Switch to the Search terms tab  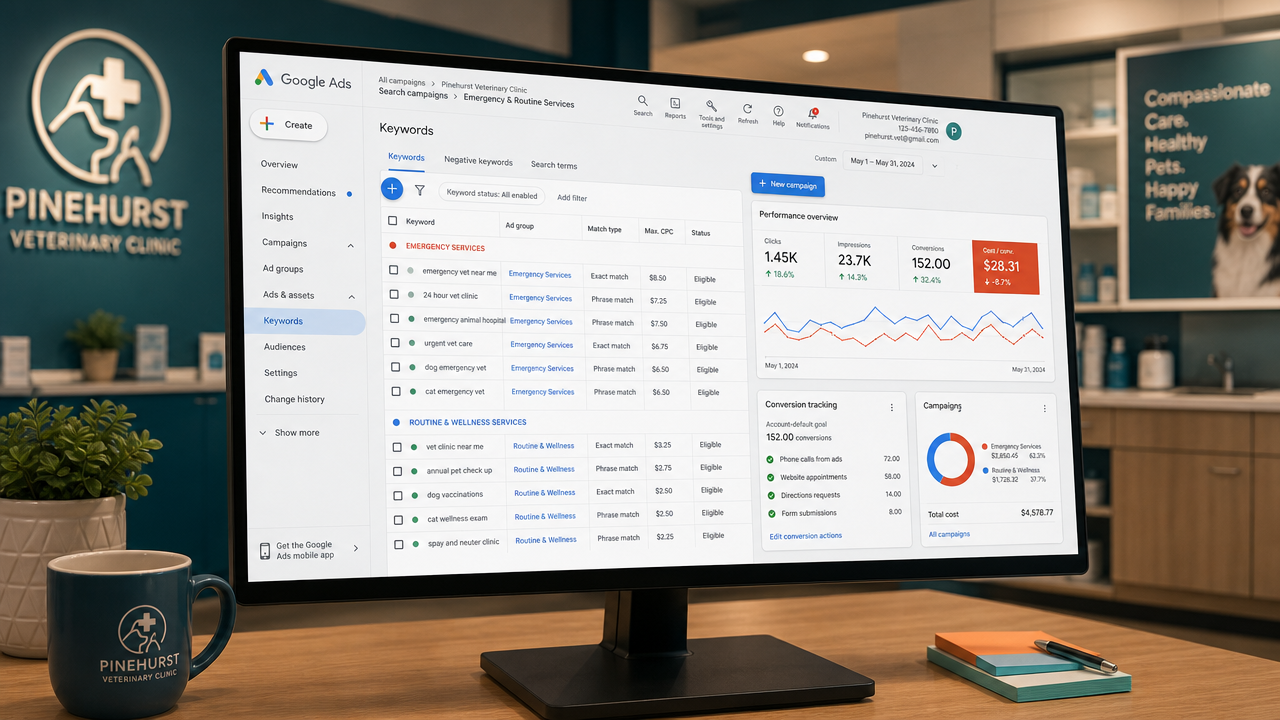(554, 165)
